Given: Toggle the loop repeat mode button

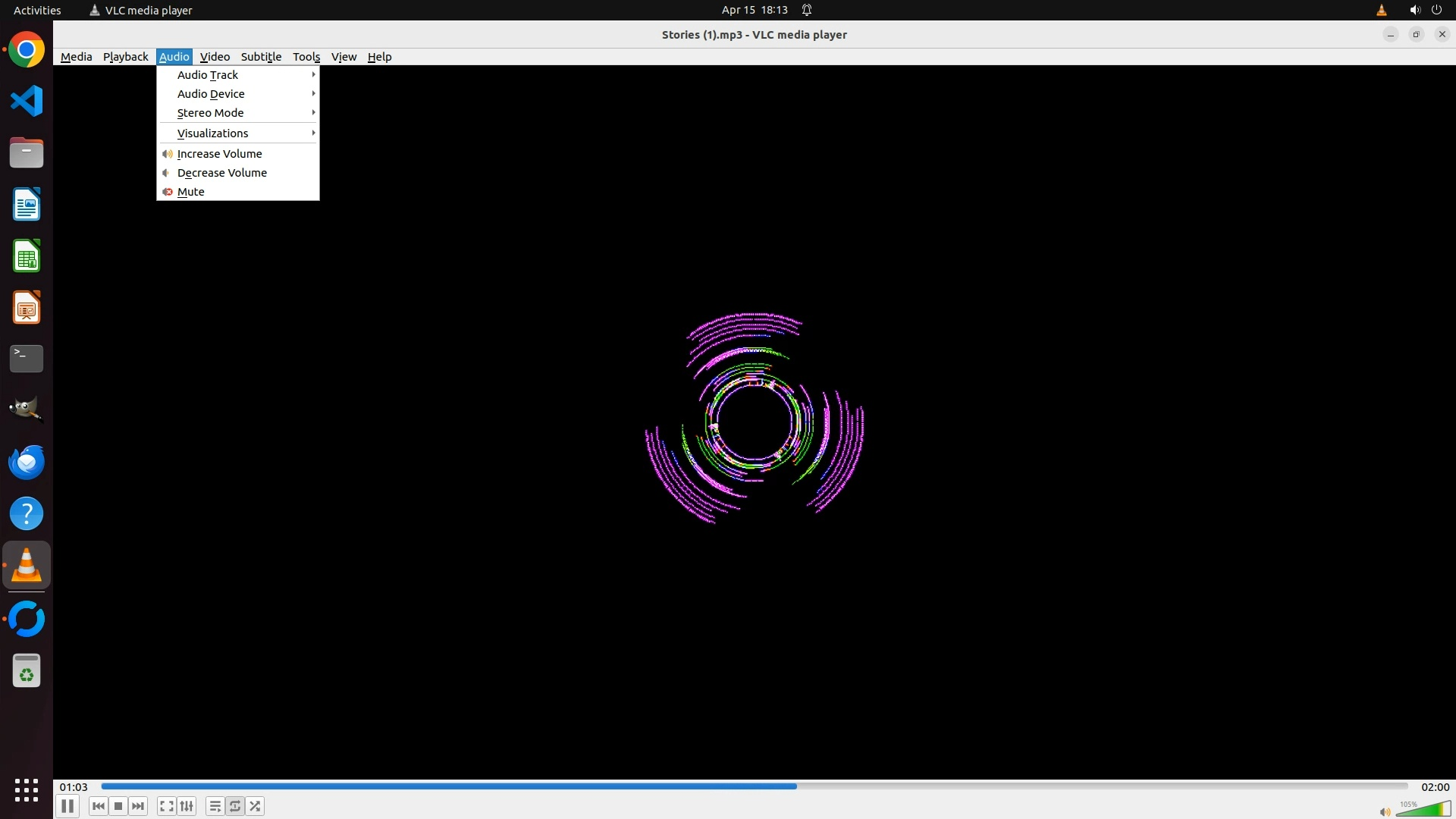Looking at the screenshot, I should 235,806.
